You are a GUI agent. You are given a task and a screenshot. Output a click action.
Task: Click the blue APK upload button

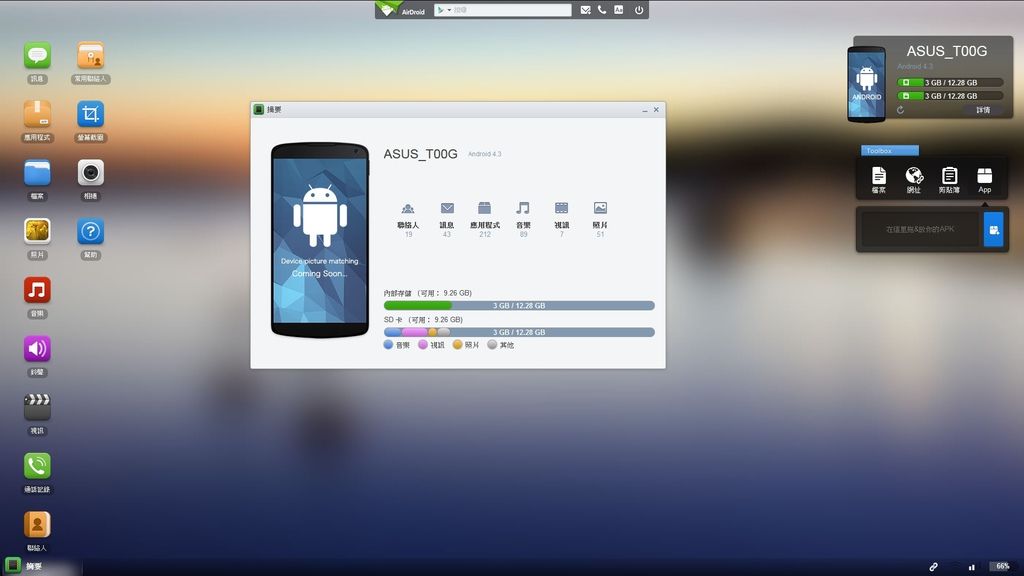click(993, 229)
